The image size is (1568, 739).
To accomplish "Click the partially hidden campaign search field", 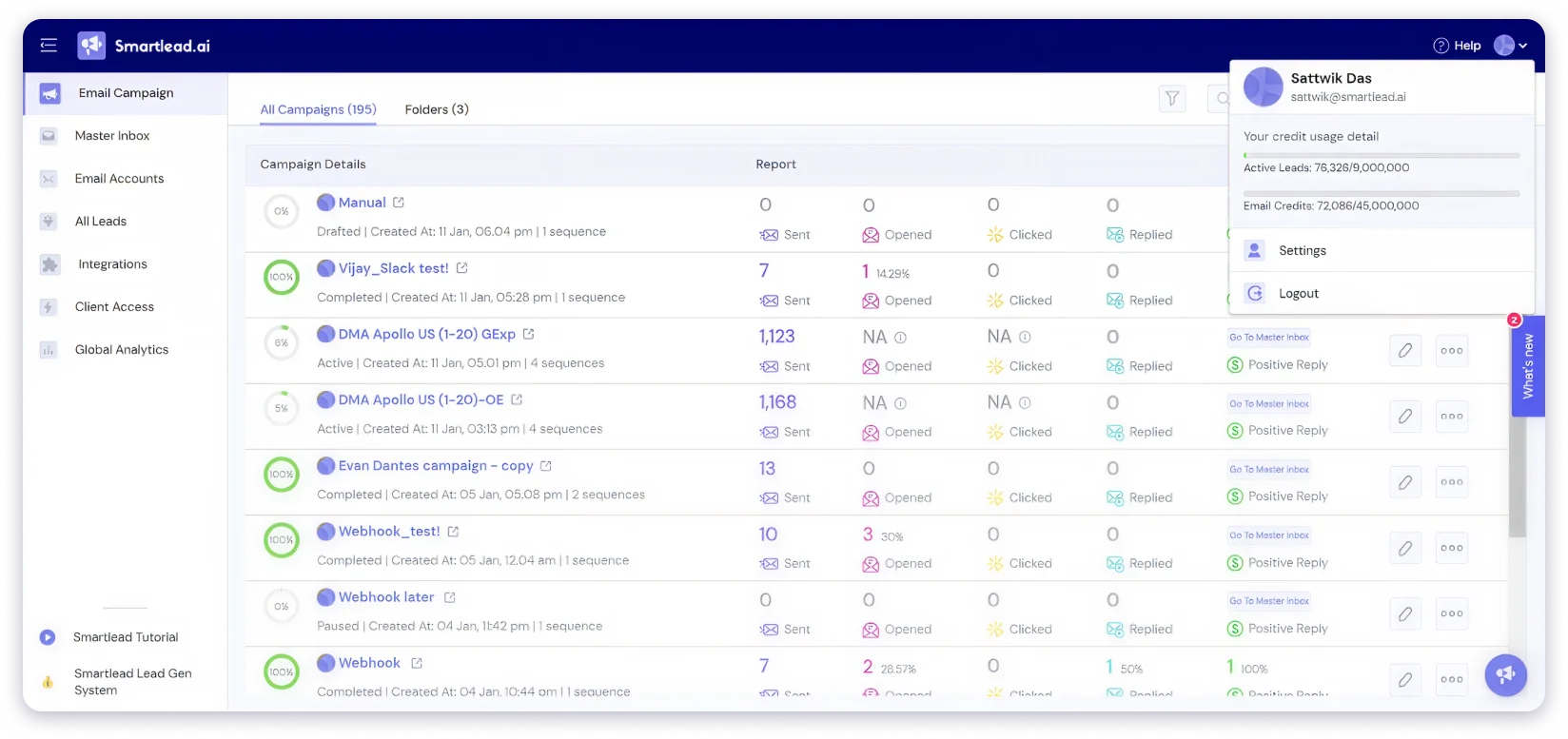I will coord(1219,98).
